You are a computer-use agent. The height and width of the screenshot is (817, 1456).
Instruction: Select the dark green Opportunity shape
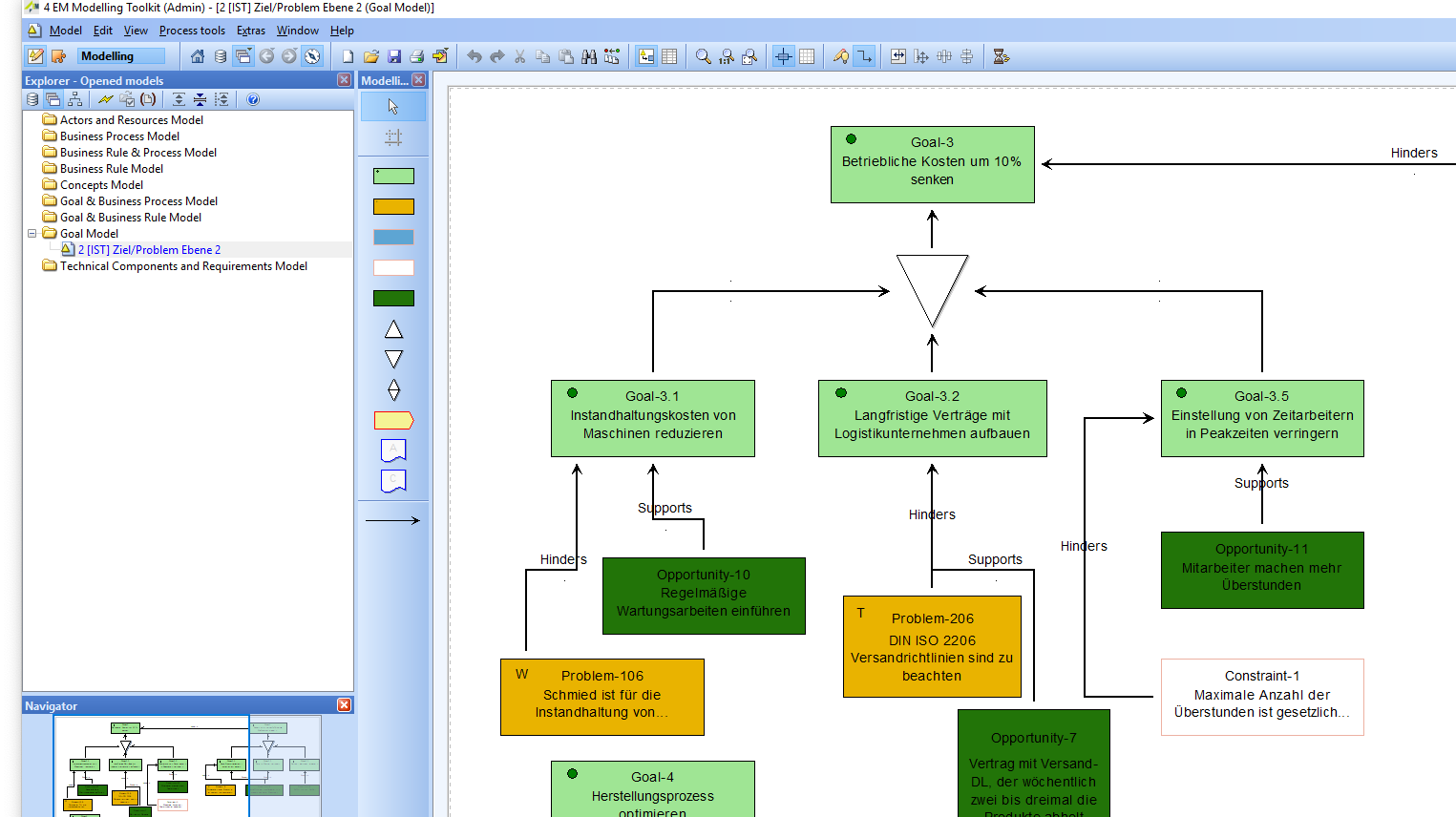(x=393, y=298)
